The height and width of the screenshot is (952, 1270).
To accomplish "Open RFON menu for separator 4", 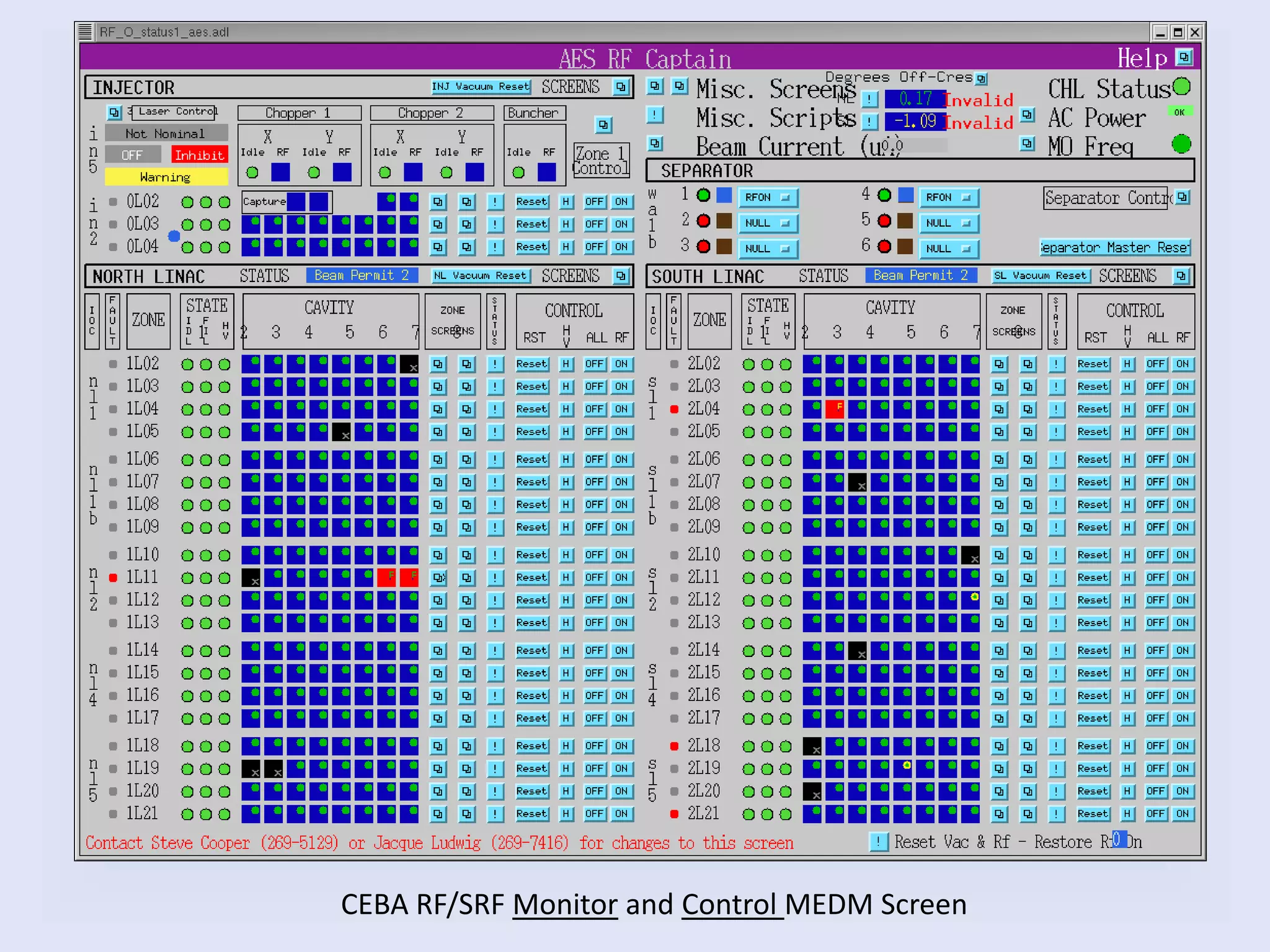I will pyautogui.click(x=949, y=197).
